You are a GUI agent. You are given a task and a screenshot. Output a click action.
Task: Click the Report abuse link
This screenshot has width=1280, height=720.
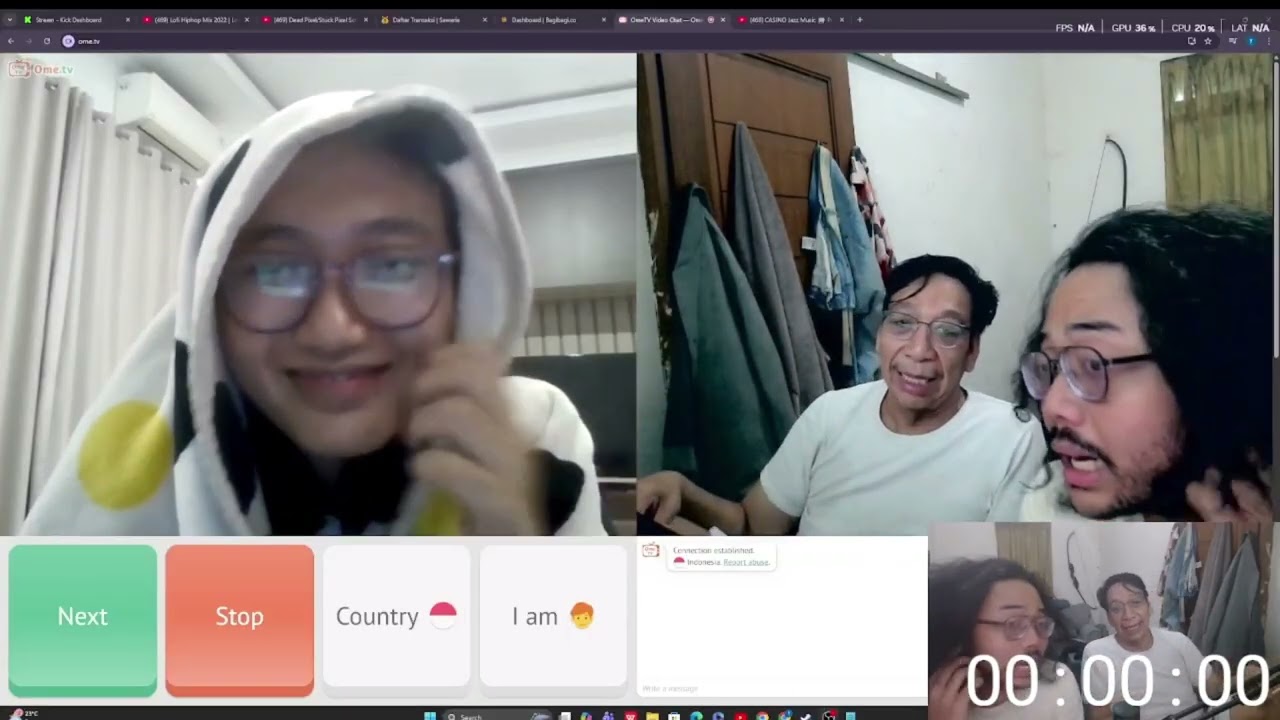[746, 562]
